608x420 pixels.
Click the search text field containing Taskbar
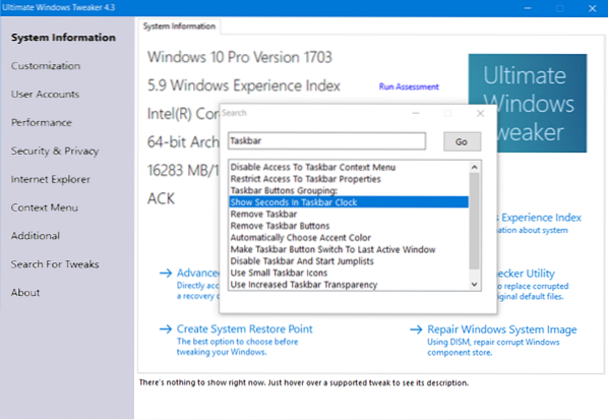[x=328, y=142]
